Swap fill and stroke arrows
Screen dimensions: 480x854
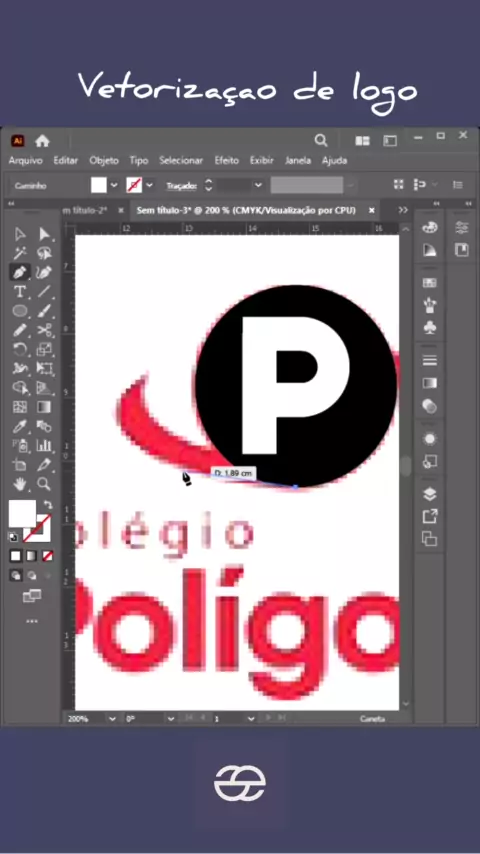point(47,505)
